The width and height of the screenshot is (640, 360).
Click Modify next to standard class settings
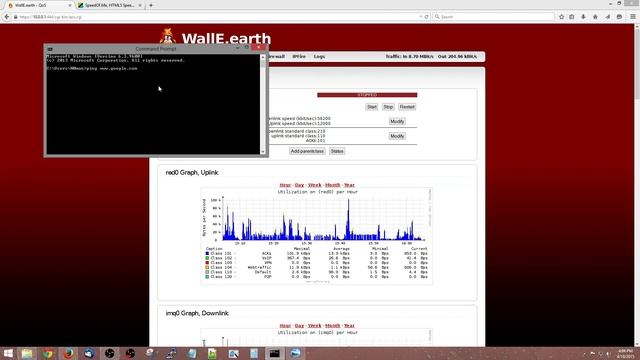coord(397,136)
